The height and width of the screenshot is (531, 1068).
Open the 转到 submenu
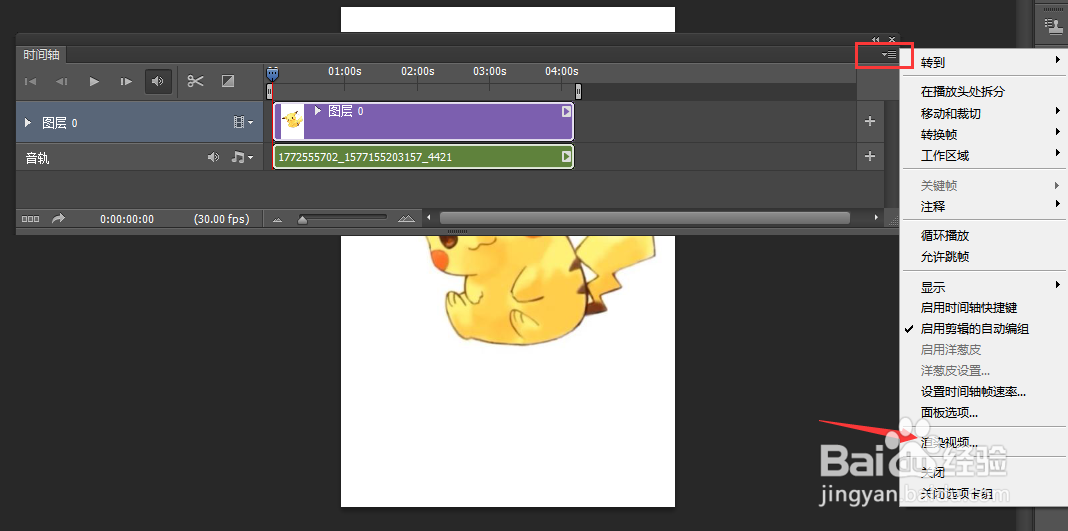coord(983,63)
